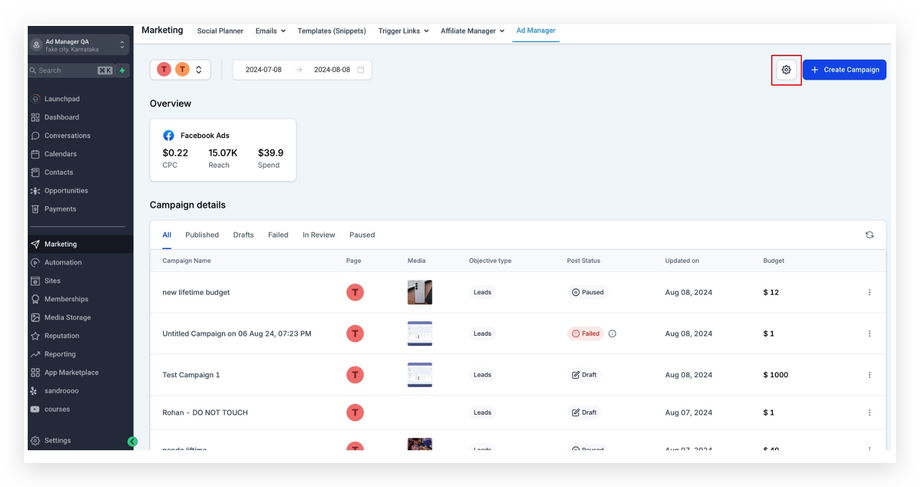Image resolution: width=920 pixels, height=487 pixels.
Task: Open actions menu for new lifetime budget campaign
Action: [x=870, y=292]
